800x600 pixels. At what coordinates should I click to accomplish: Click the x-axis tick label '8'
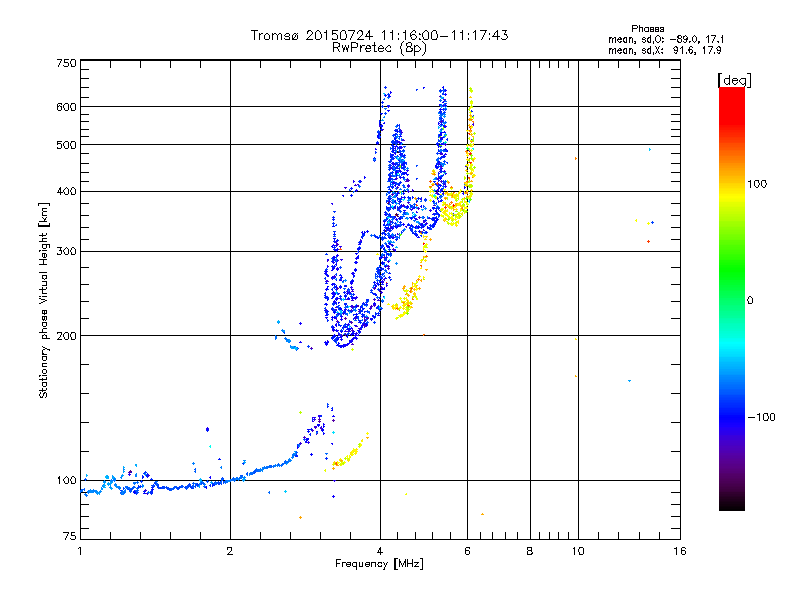pyautogui.click(x=530, y=551)
